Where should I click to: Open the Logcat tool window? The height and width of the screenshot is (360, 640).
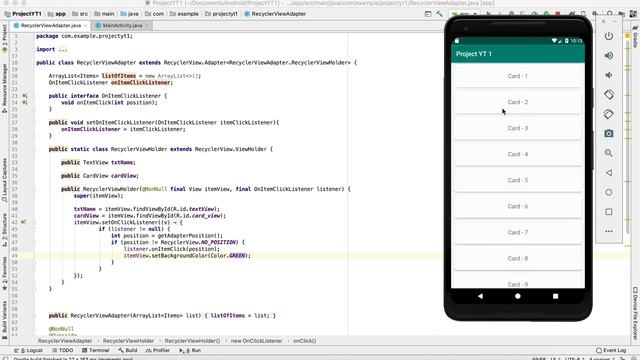28,350
